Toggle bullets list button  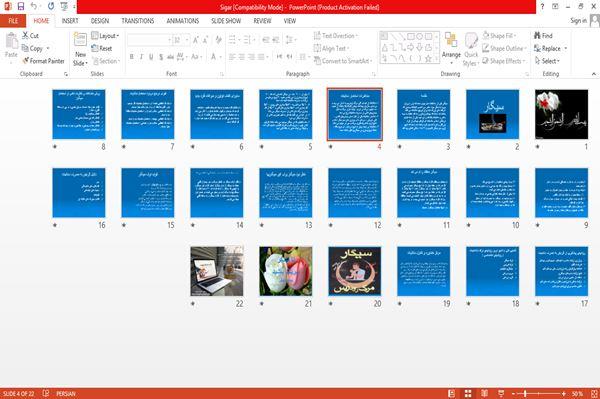pyautogui.click(x=233, y=40)
